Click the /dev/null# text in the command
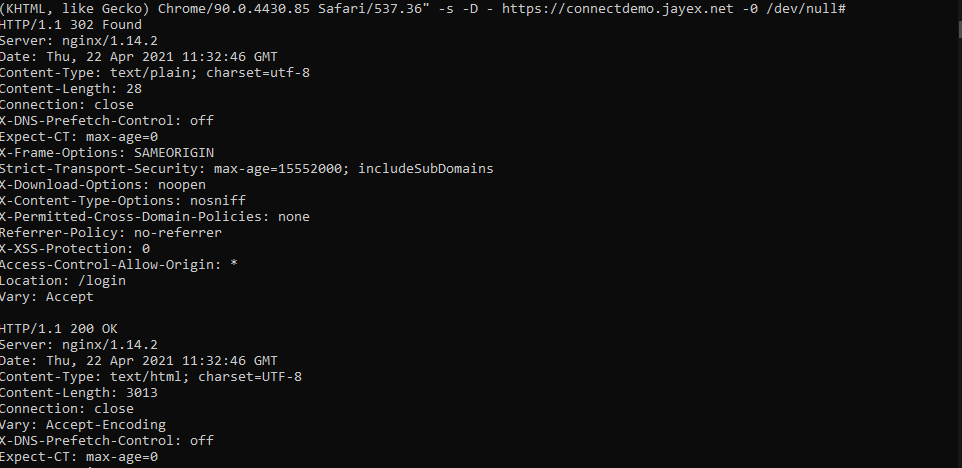This screenshot has width=962, height=468. pos(806,9)
